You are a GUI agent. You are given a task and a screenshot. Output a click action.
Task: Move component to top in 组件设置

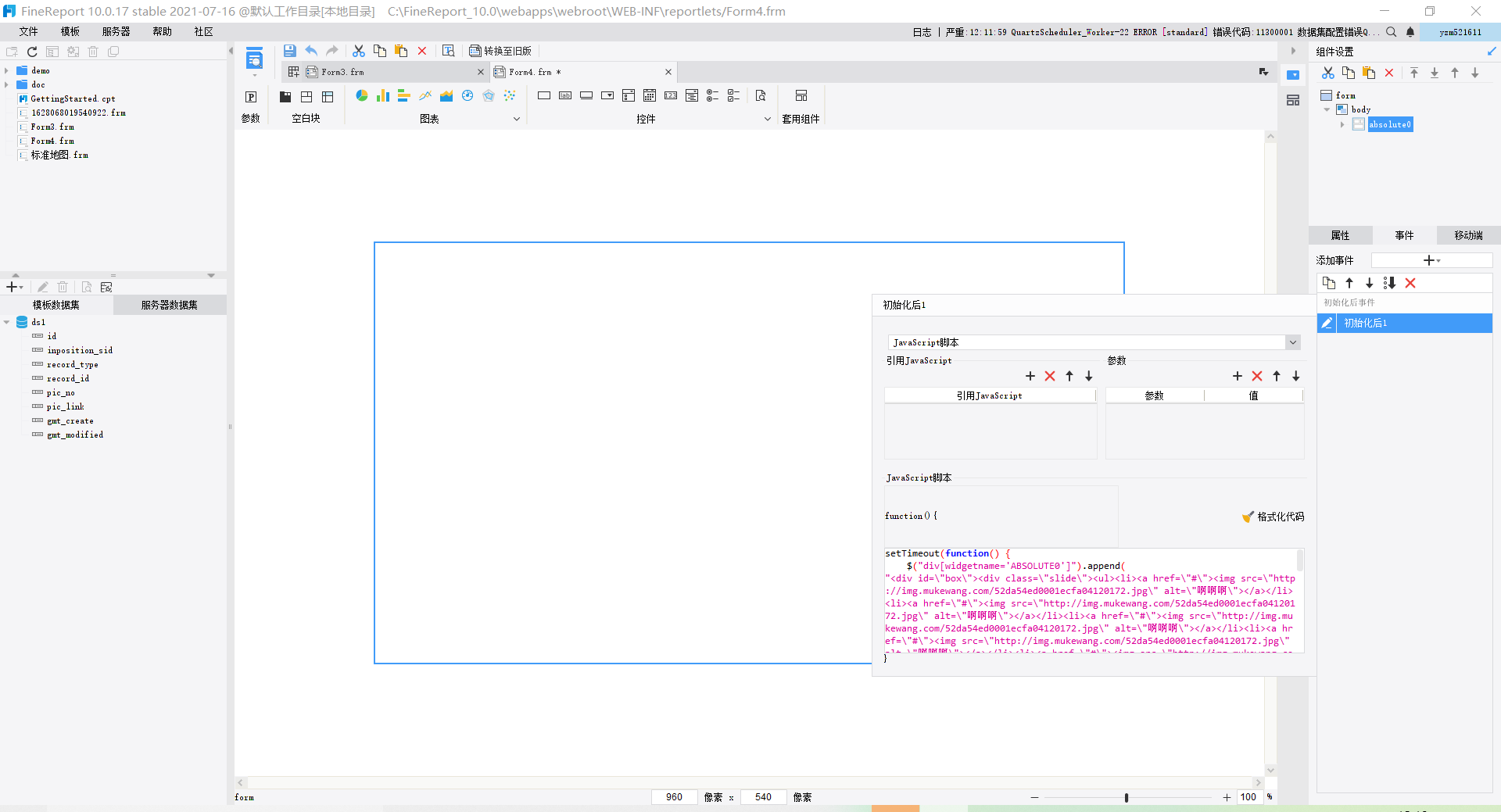tap(1414, 73)
